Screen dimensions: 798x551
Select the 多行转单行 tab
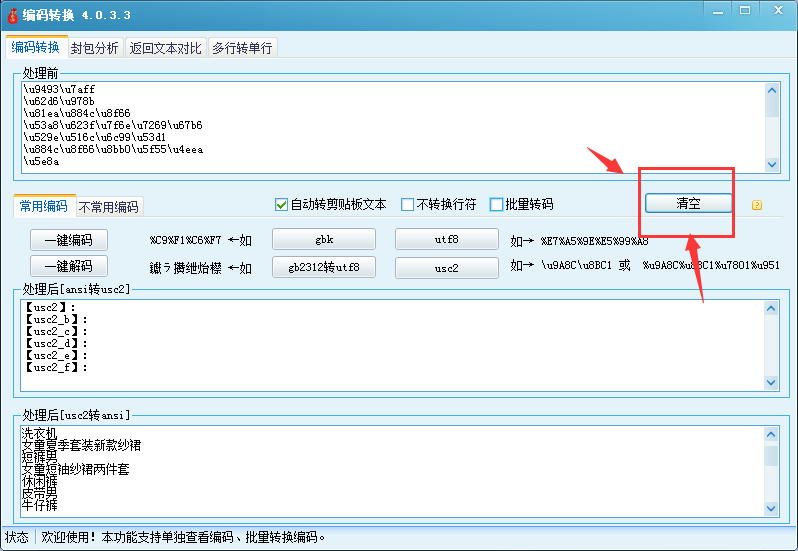(241, 48)
